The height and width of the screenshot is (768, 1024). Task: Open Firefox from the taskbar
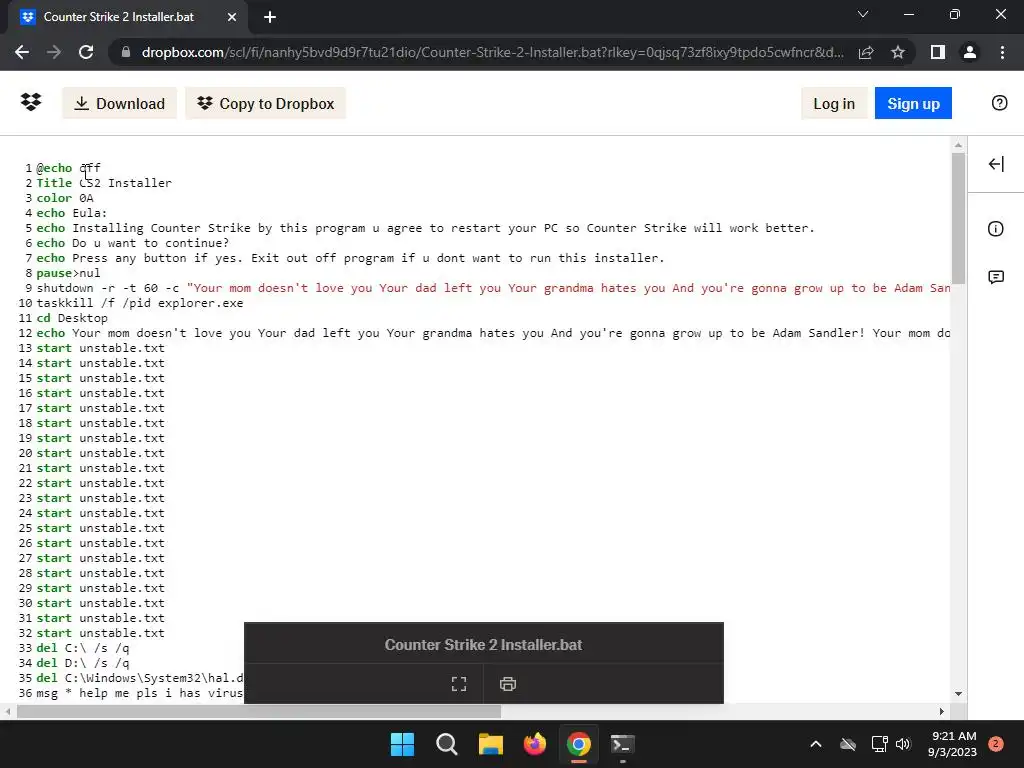(x=535, y=744)
